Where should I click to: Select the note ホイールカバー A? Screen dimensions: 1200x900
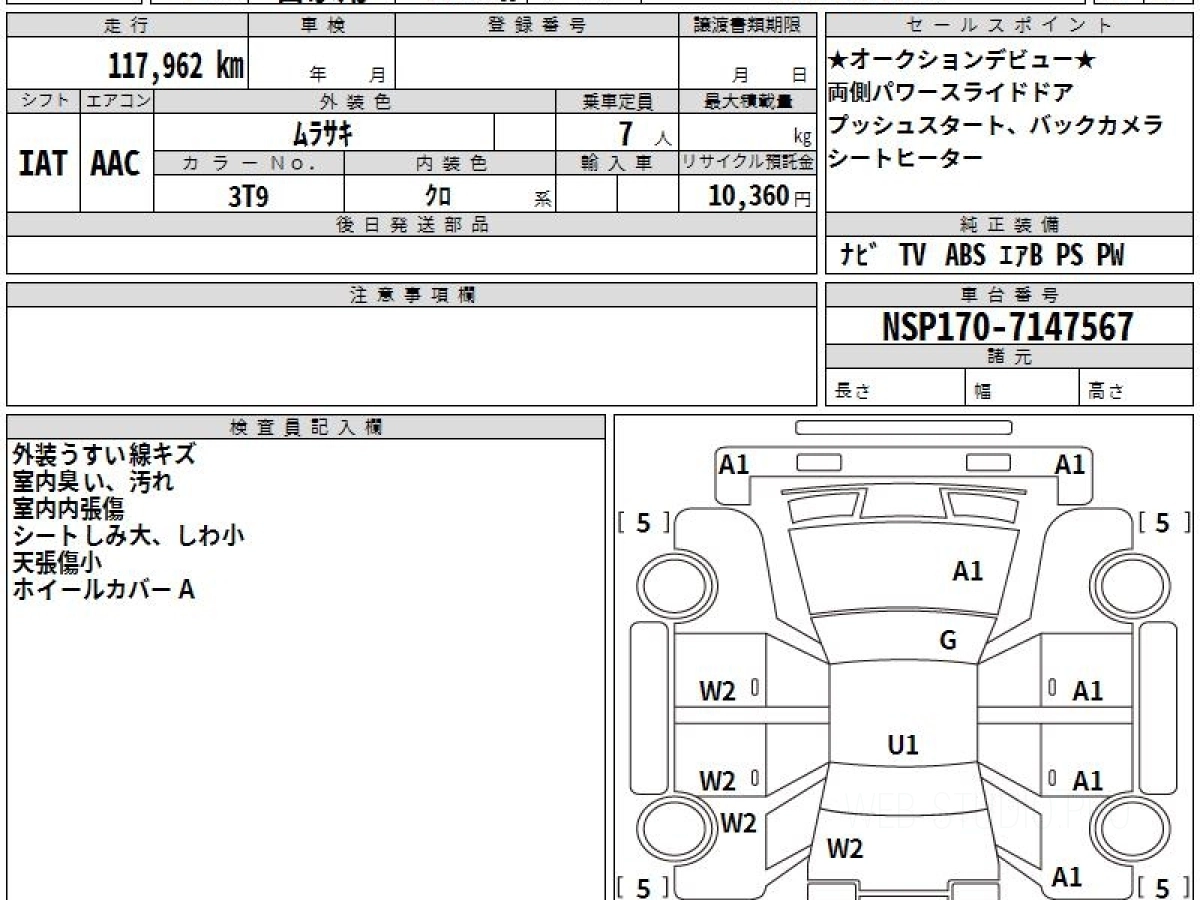103,590
